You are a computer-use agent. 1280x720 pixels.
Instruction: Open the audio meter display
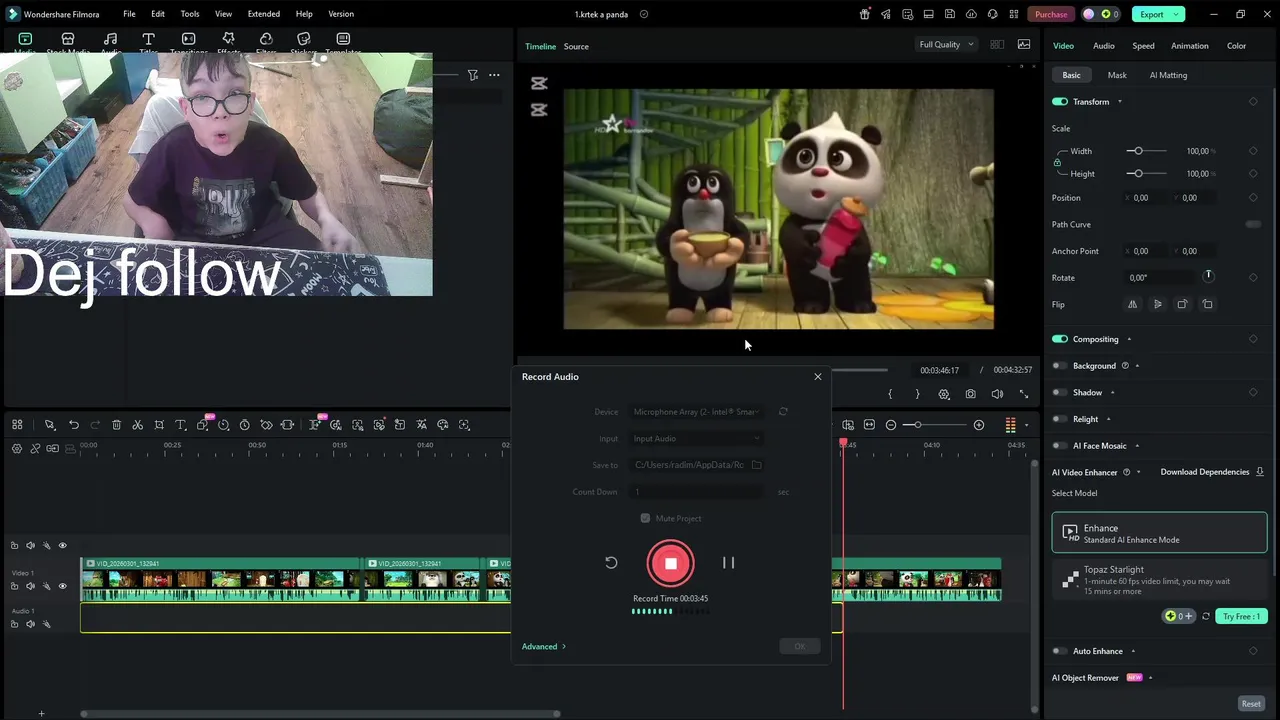(x=1010, y=425)
